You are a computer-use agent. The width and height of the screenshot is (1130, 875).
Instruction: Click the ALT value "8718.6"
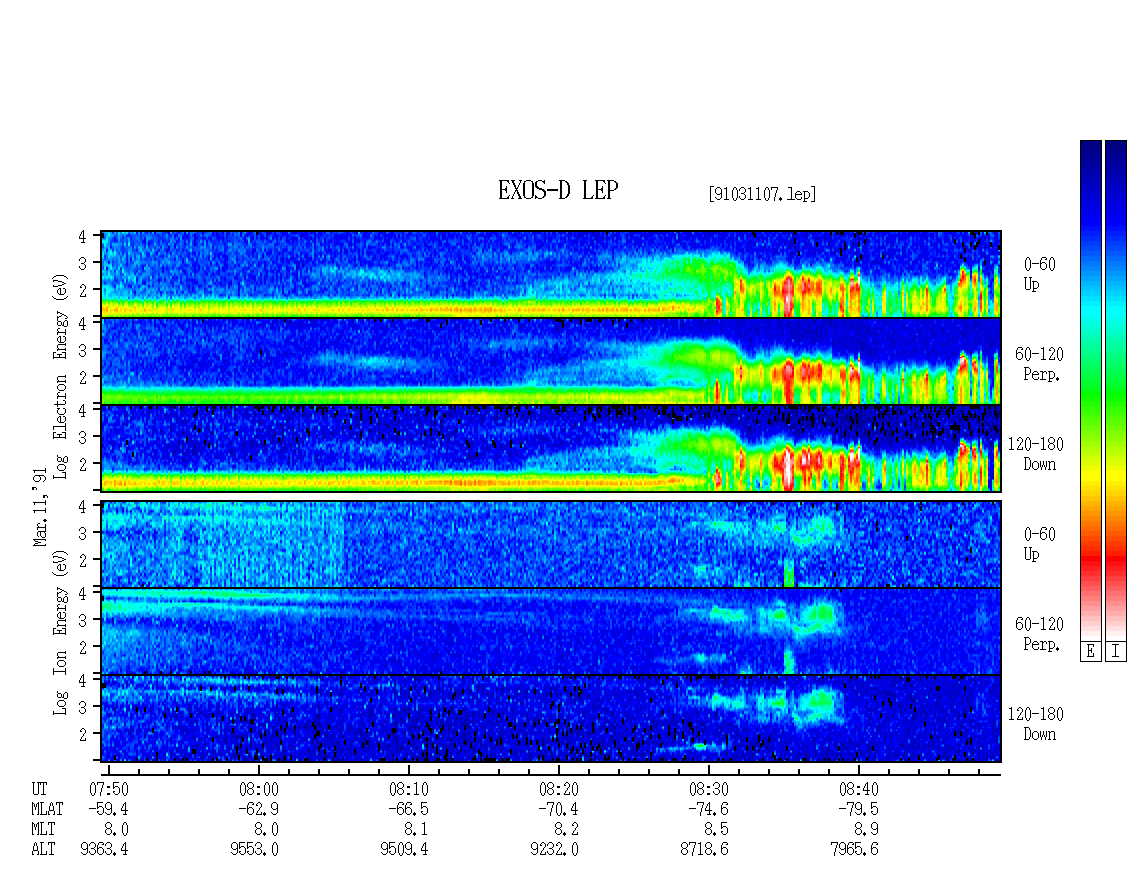click(x=704, y=850)
